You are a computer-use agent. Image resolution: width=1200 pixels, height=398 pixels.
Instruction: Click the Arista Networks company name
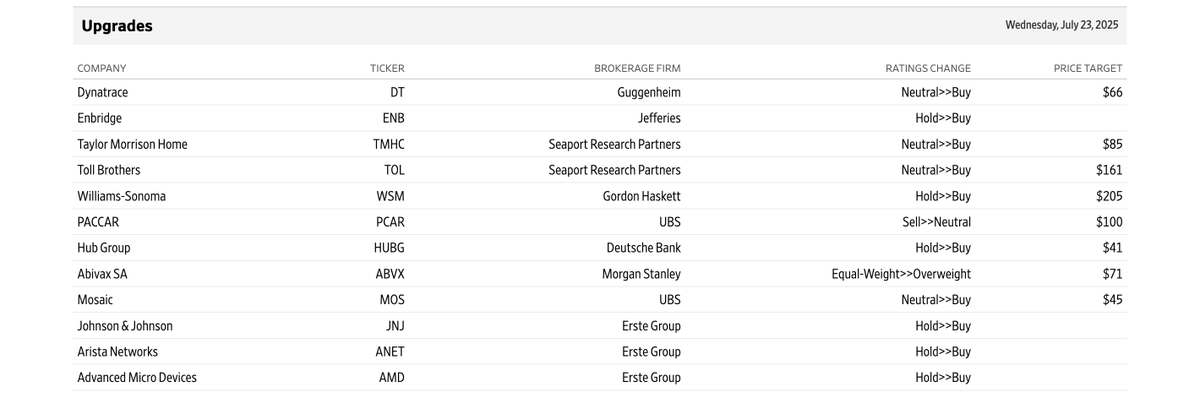pos(118,351)
